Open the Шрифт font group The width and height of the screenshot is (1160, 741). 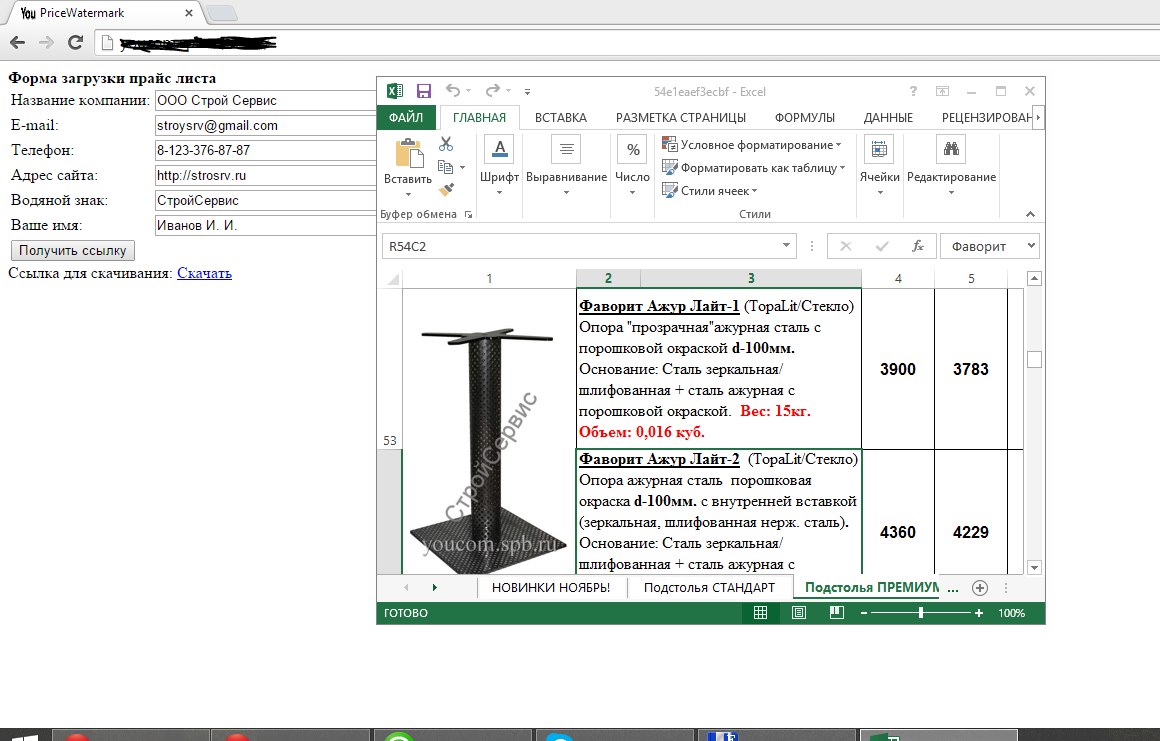tap(499, 166)
